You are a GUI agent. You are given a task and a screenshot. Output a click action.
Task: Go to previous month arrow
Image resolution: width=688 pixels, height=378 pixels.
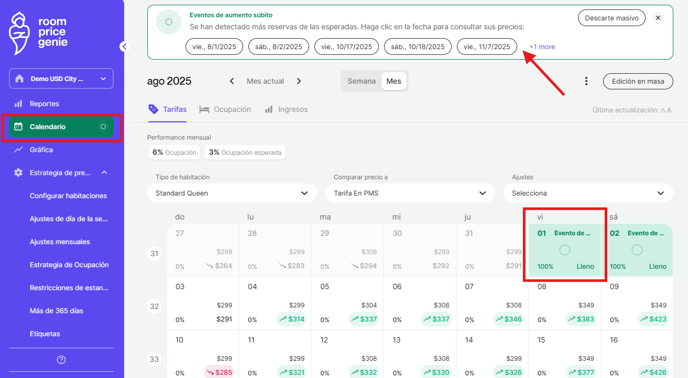(232, 81)
